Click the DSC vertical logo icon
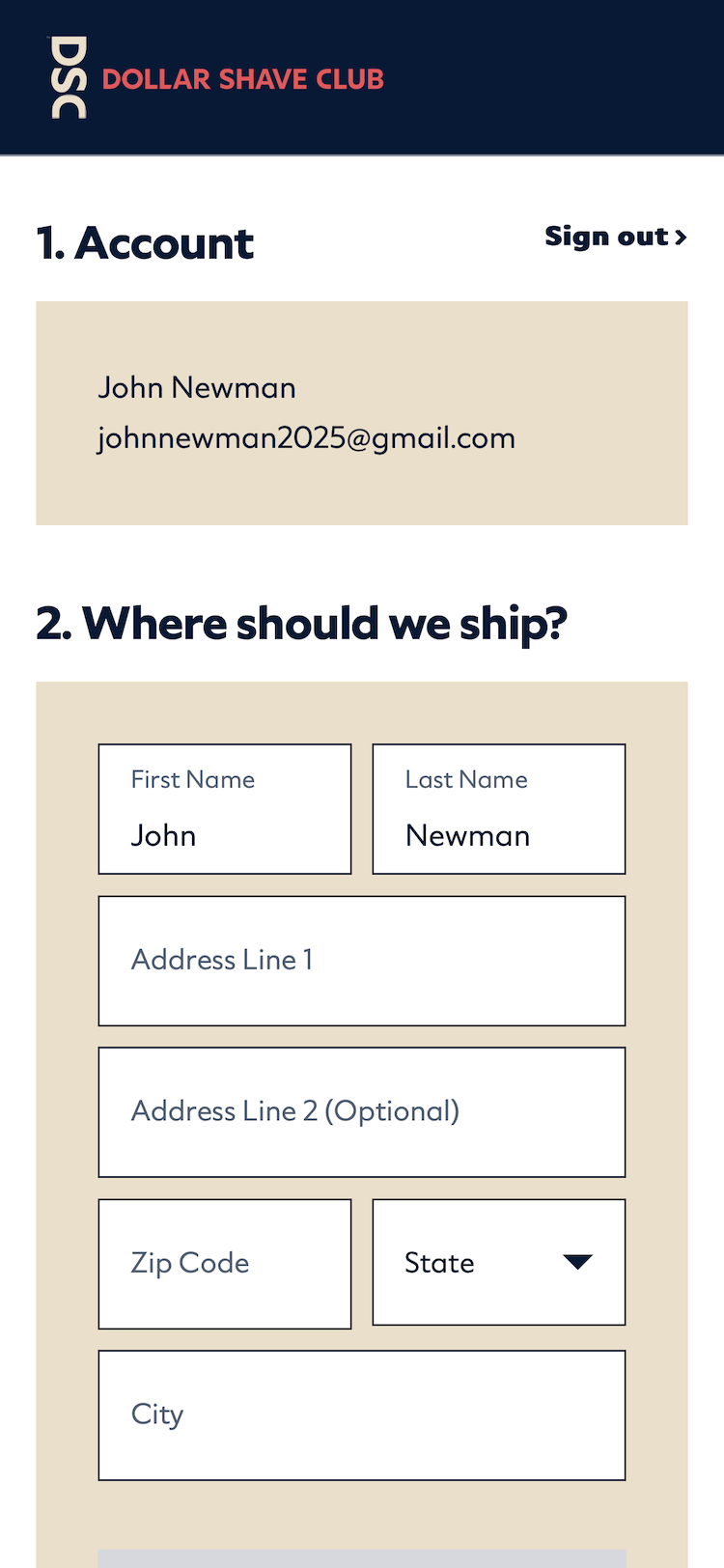Viewport: 724px width, 1568px height. [69, 77]
